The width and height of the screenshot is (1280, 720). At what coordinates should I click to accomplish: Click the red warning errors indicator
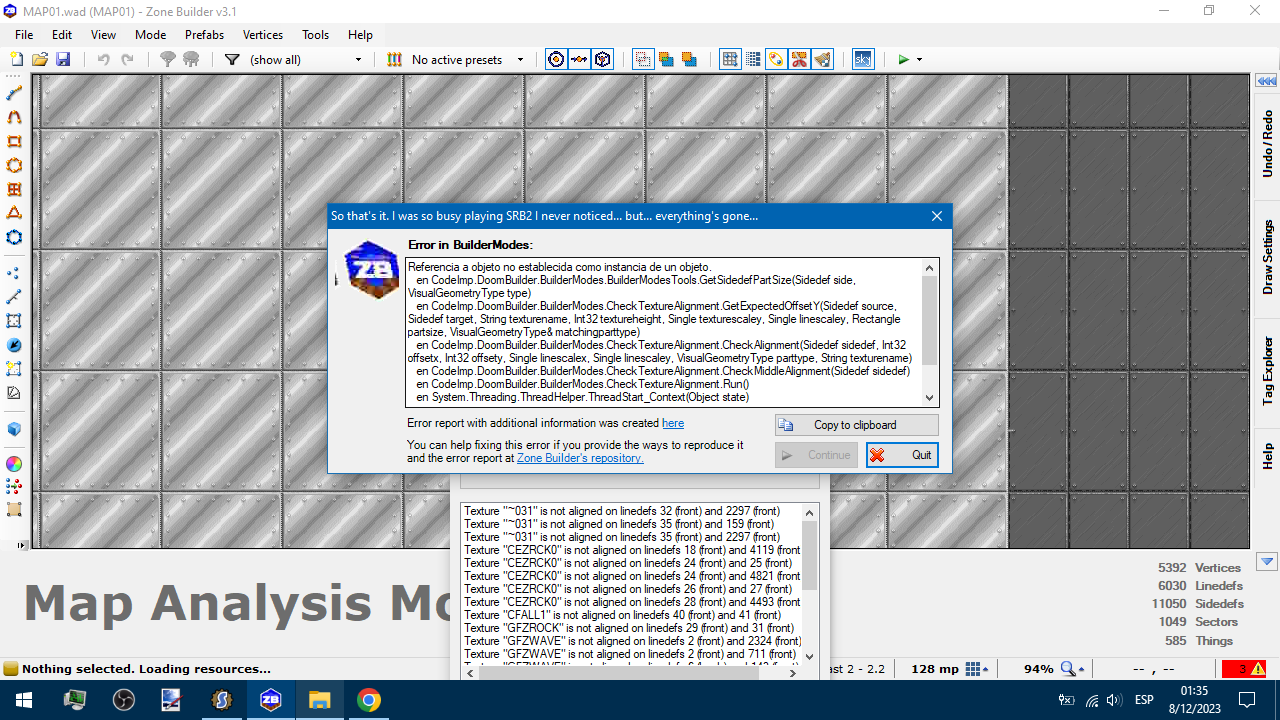(1244, 669)
